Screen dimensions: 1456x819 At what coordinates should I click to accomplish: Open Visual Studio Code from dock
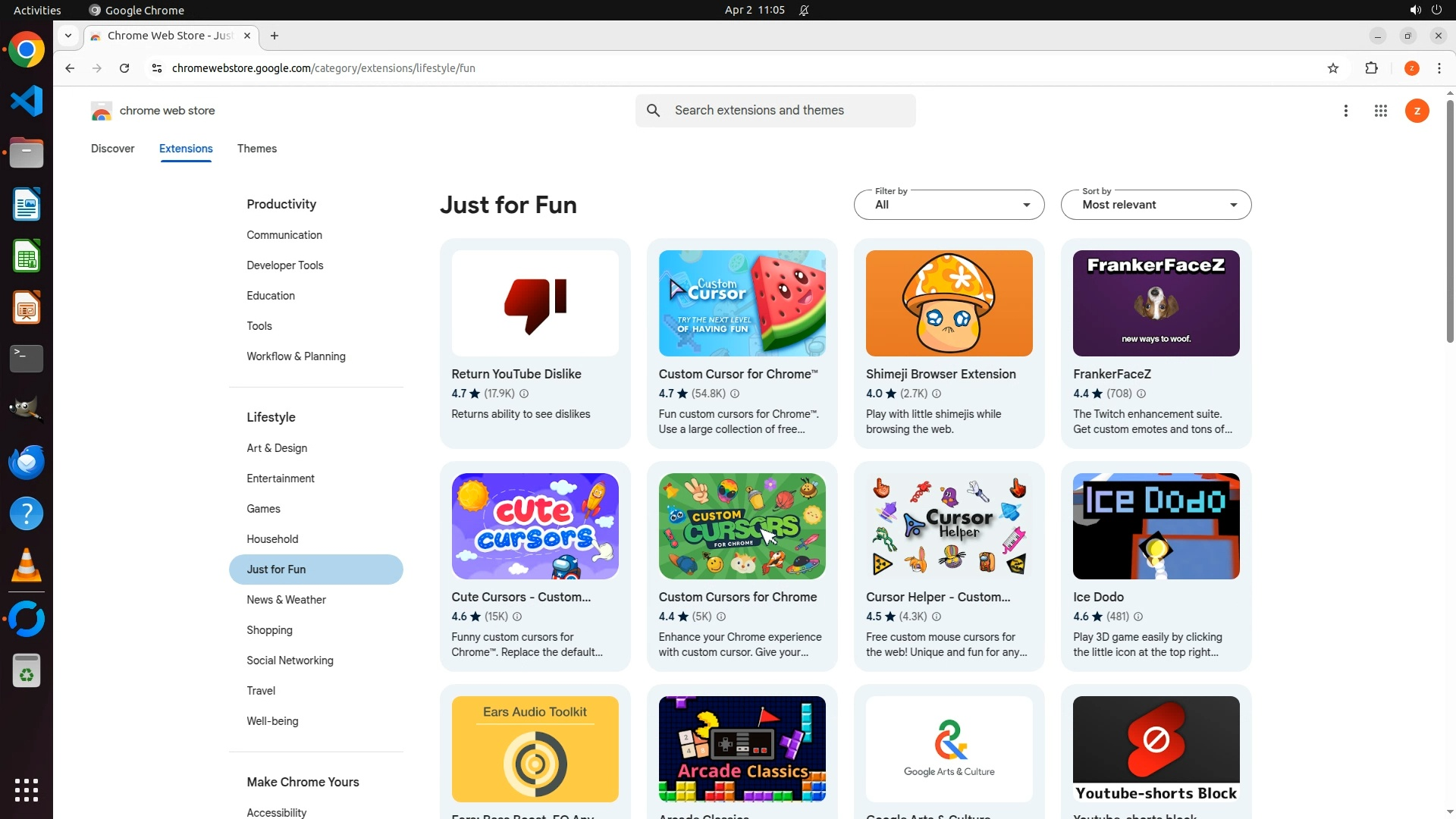coord(27,101)
